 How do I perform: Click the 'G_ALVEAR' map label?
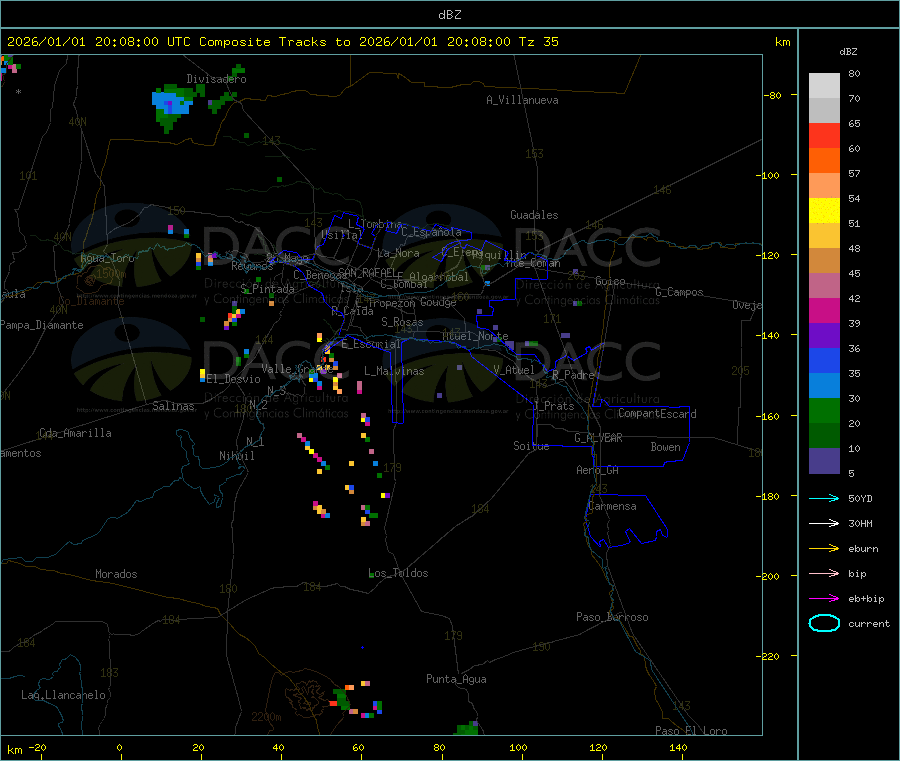click(598, 438)
